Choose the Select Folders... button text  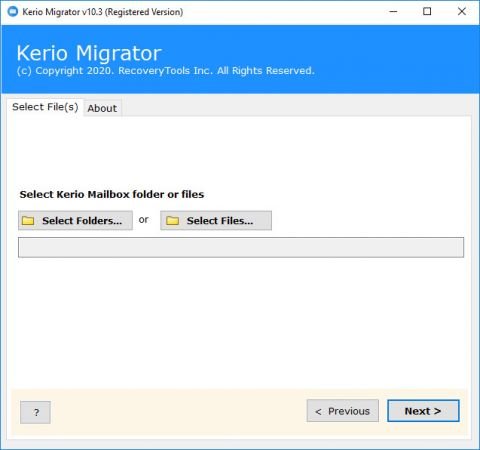click(82, 221)
